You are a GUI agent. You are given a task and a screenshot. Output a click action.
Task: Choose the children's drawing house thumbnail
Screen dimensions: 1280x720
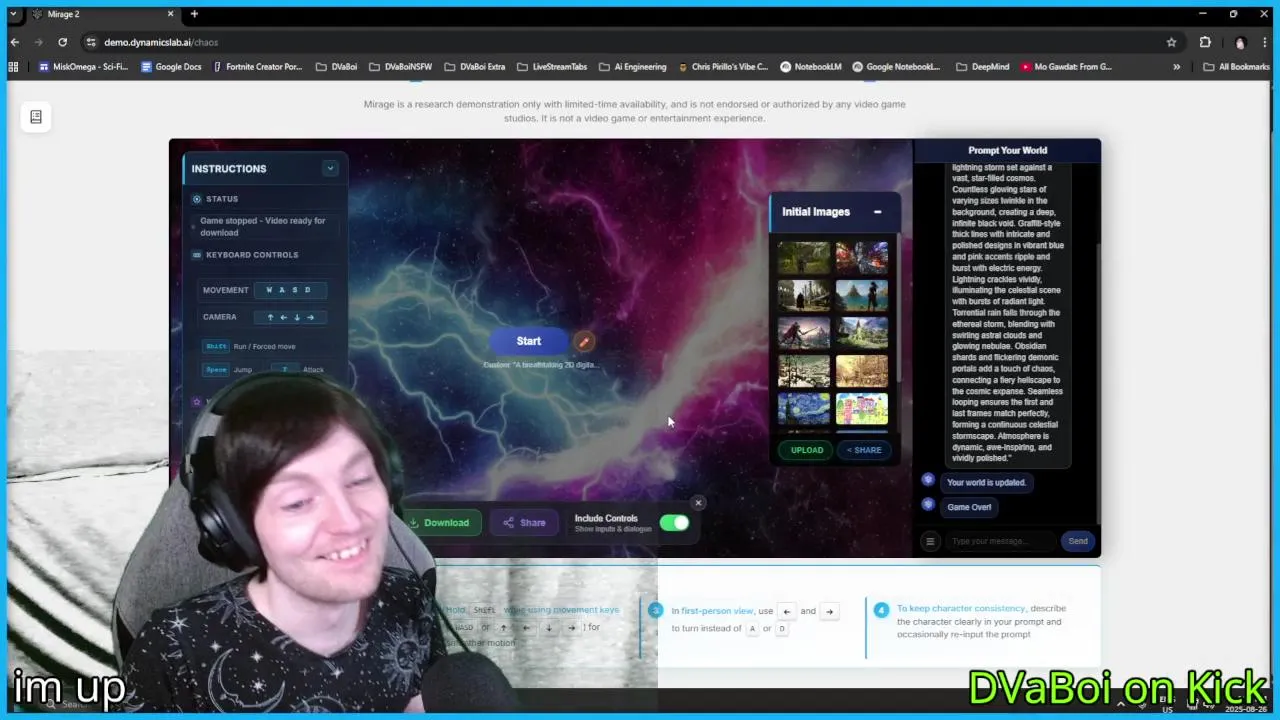click(862, 408)
